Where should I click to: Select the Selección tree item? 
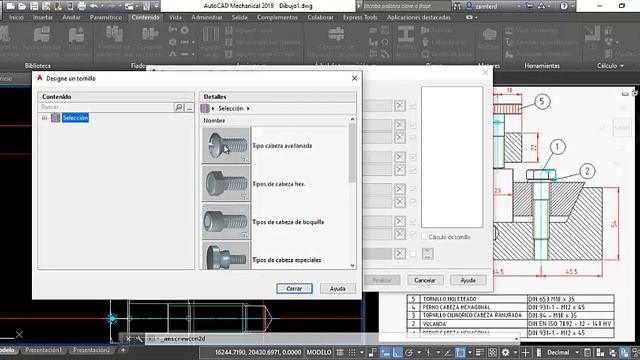pos(75,118)
